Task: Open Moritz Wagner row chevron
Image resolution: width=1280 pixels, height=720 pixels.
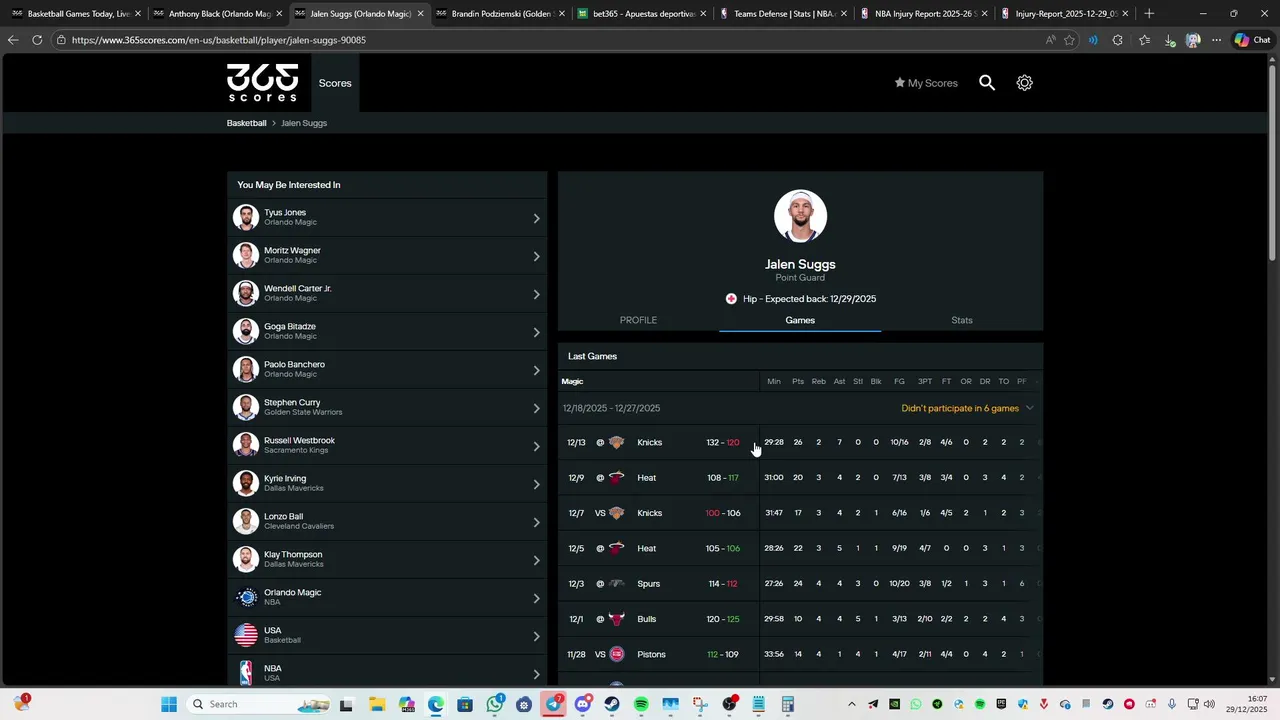Action: 536,256
